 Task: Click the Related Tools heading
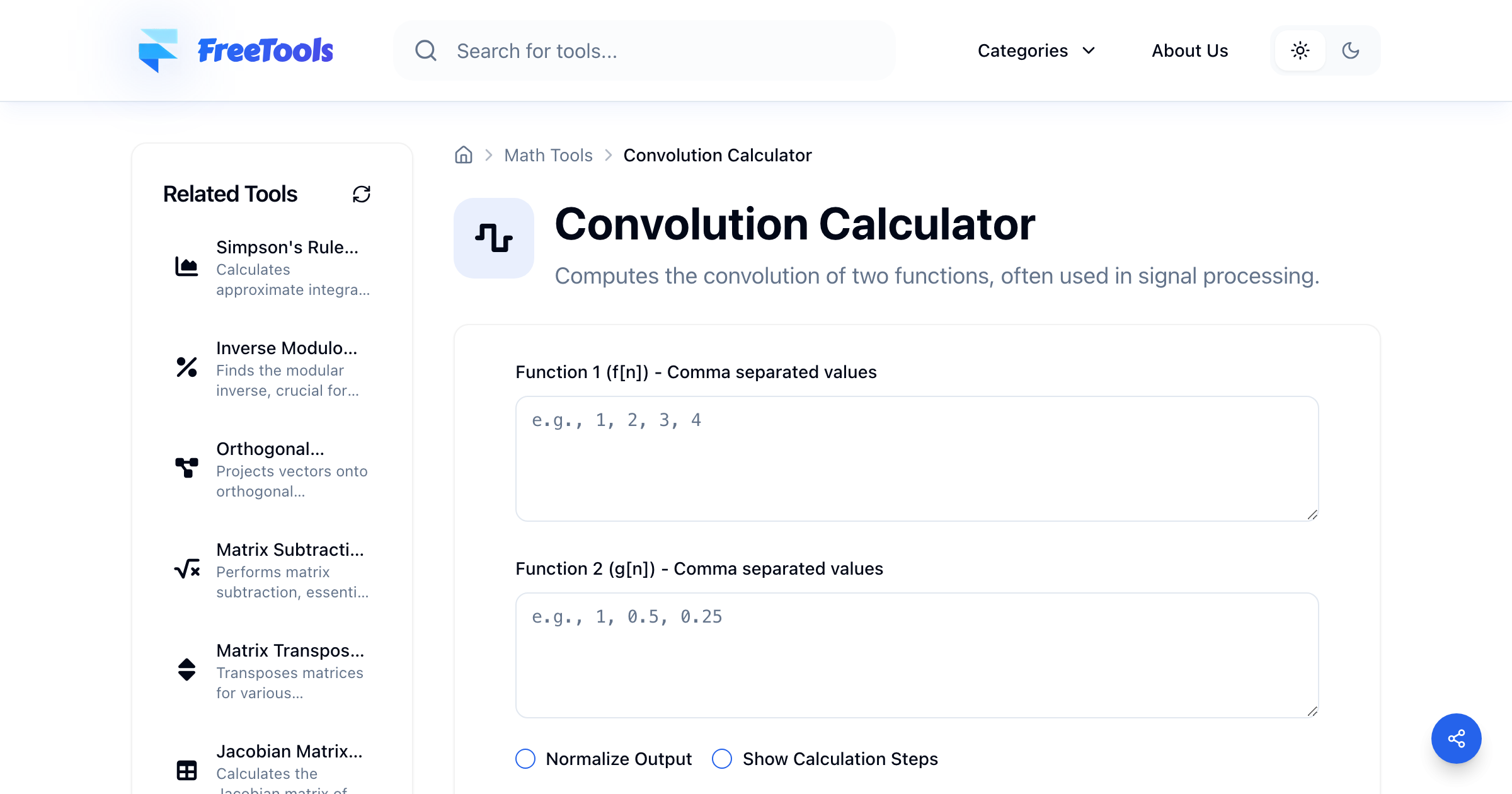click(230, 194)
